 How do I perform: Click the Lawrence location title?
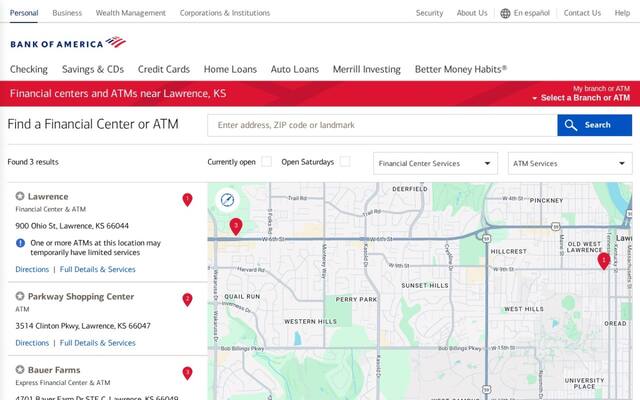(48, 196)
